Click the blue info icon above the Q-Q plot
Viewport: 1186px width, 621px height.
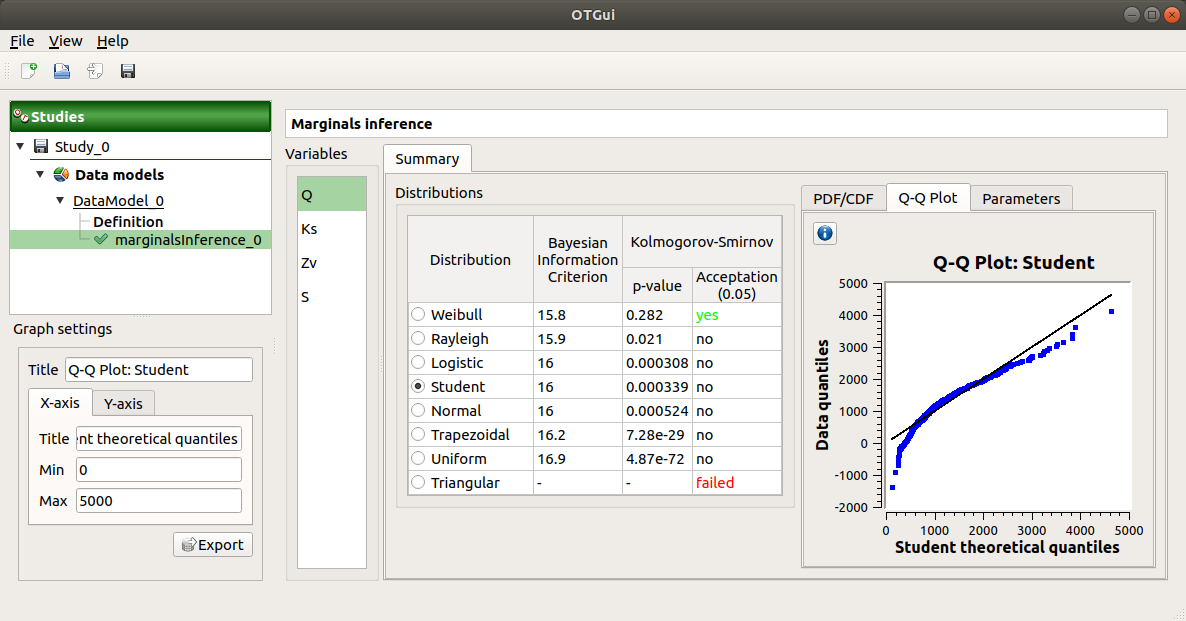tap(824, 233)
